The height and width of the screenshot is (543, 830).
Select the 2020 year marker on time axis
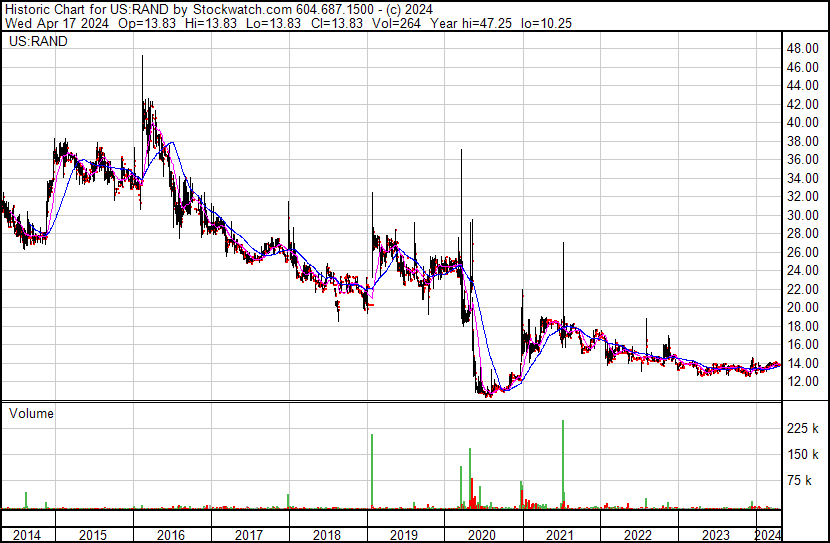(483, 535)
